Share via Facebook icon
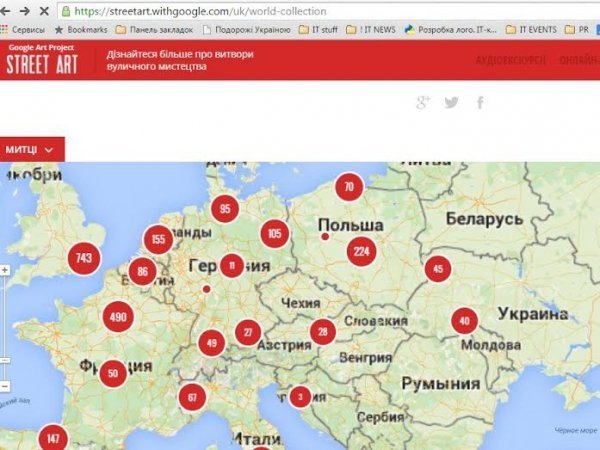 480,102
